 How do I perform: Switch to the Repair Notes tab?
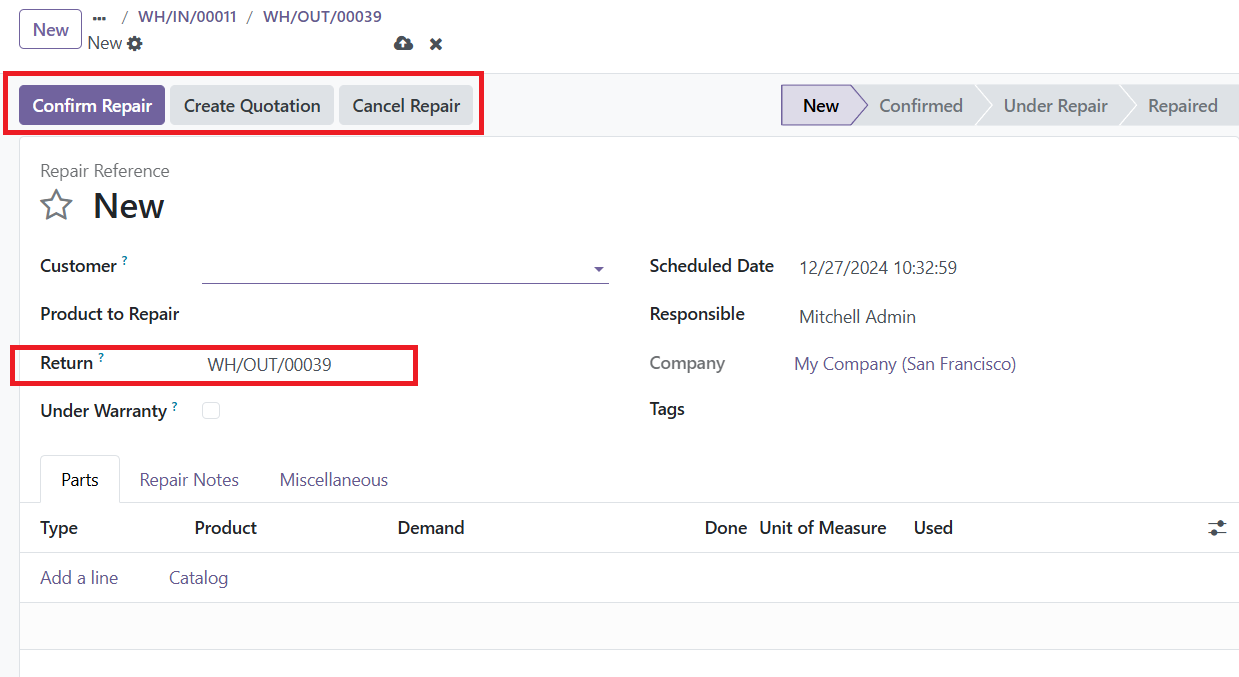coord(189,480)
